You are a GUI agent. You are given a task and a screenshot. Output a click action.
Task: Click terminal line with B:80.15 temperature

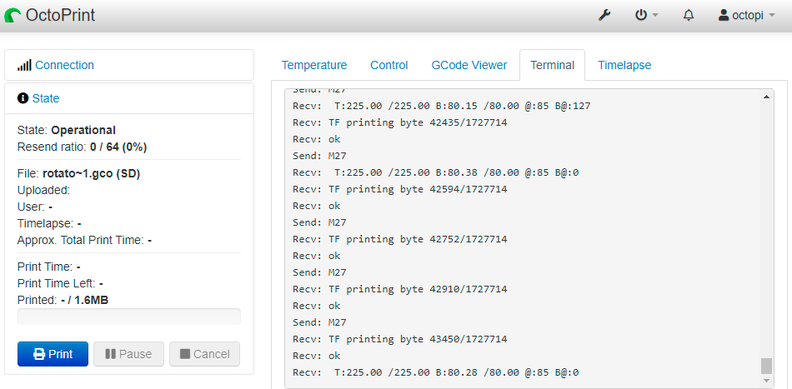pyautogui.click(x=441, y=106)
